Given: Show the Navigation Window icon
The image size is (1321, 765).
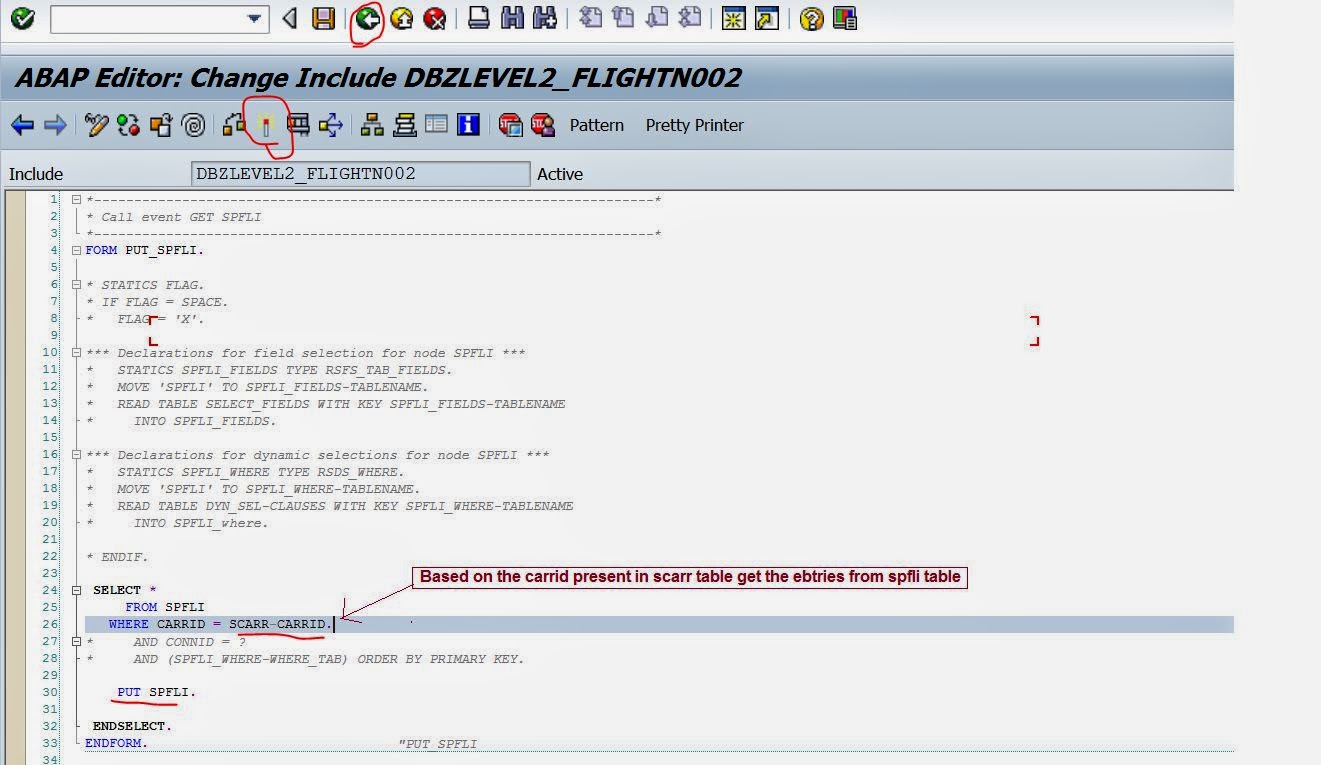Looking at the screenshot, I should coord(404,125).
